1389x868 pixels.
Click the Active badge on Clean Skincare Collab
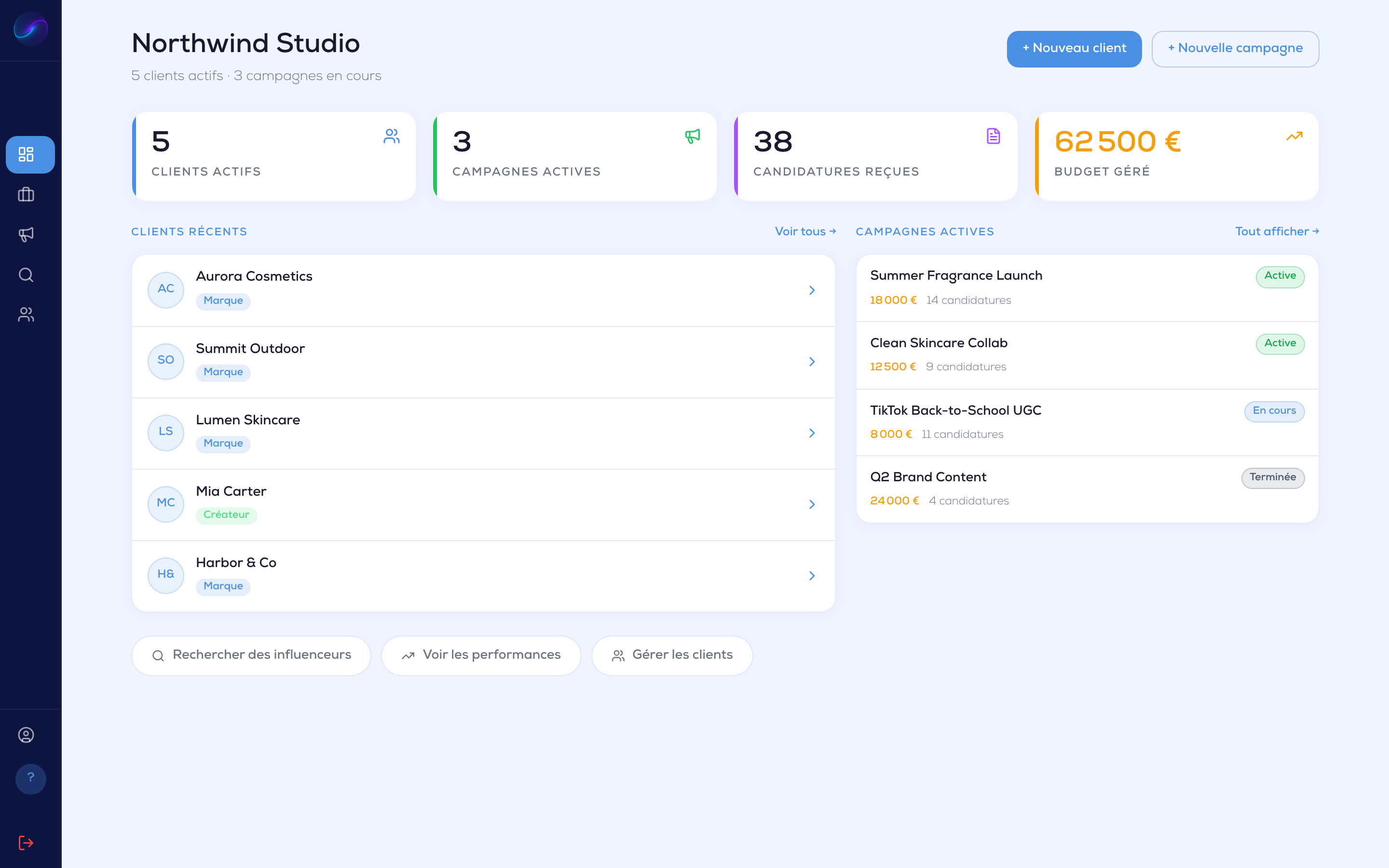pos(1280,344)
